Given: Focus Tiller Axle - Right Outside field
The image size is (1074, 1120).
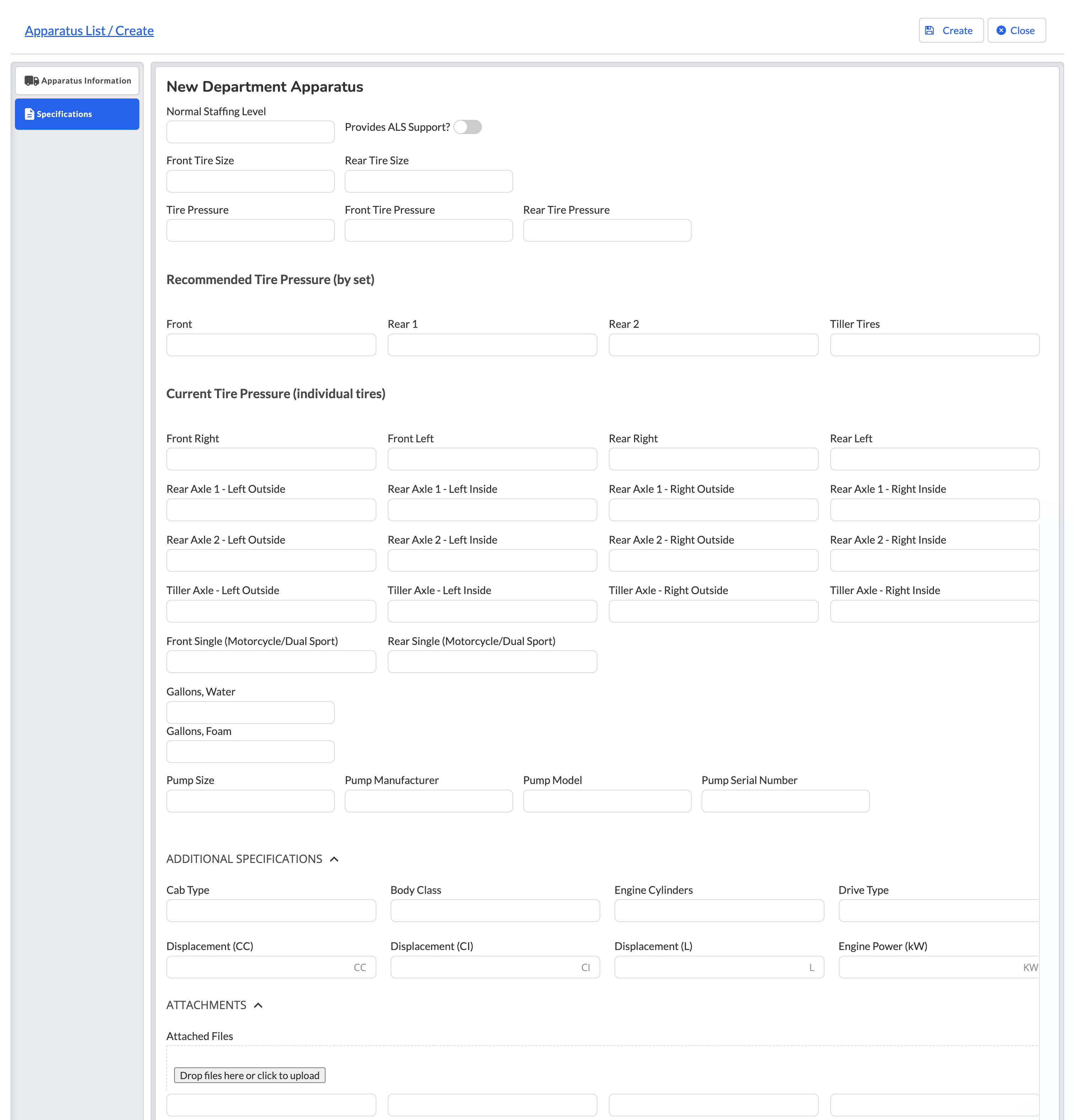Looking at the screenshot, I should [x=713, y=611].
